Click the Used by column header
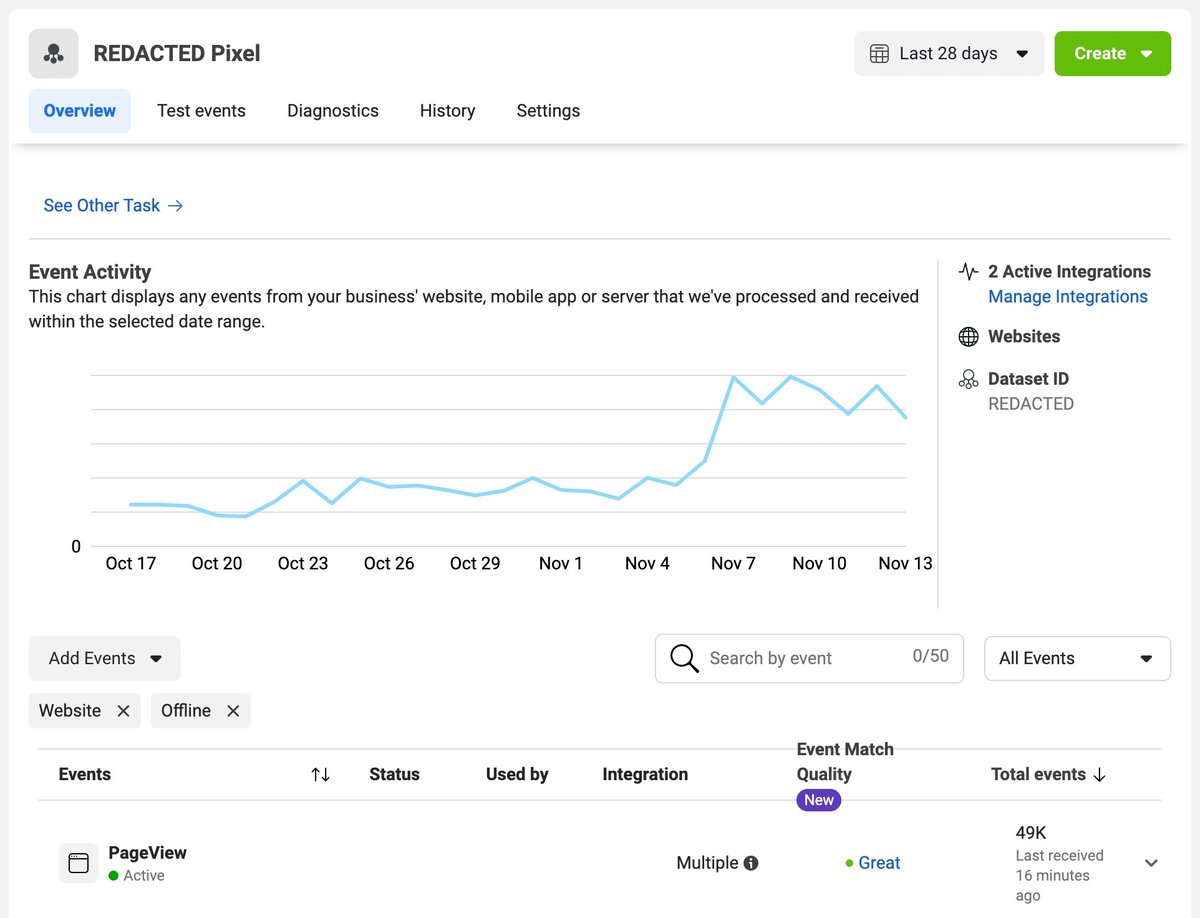Image resolution: width=1200 pixels, height=918 pixels. click(x=517, y=774)
